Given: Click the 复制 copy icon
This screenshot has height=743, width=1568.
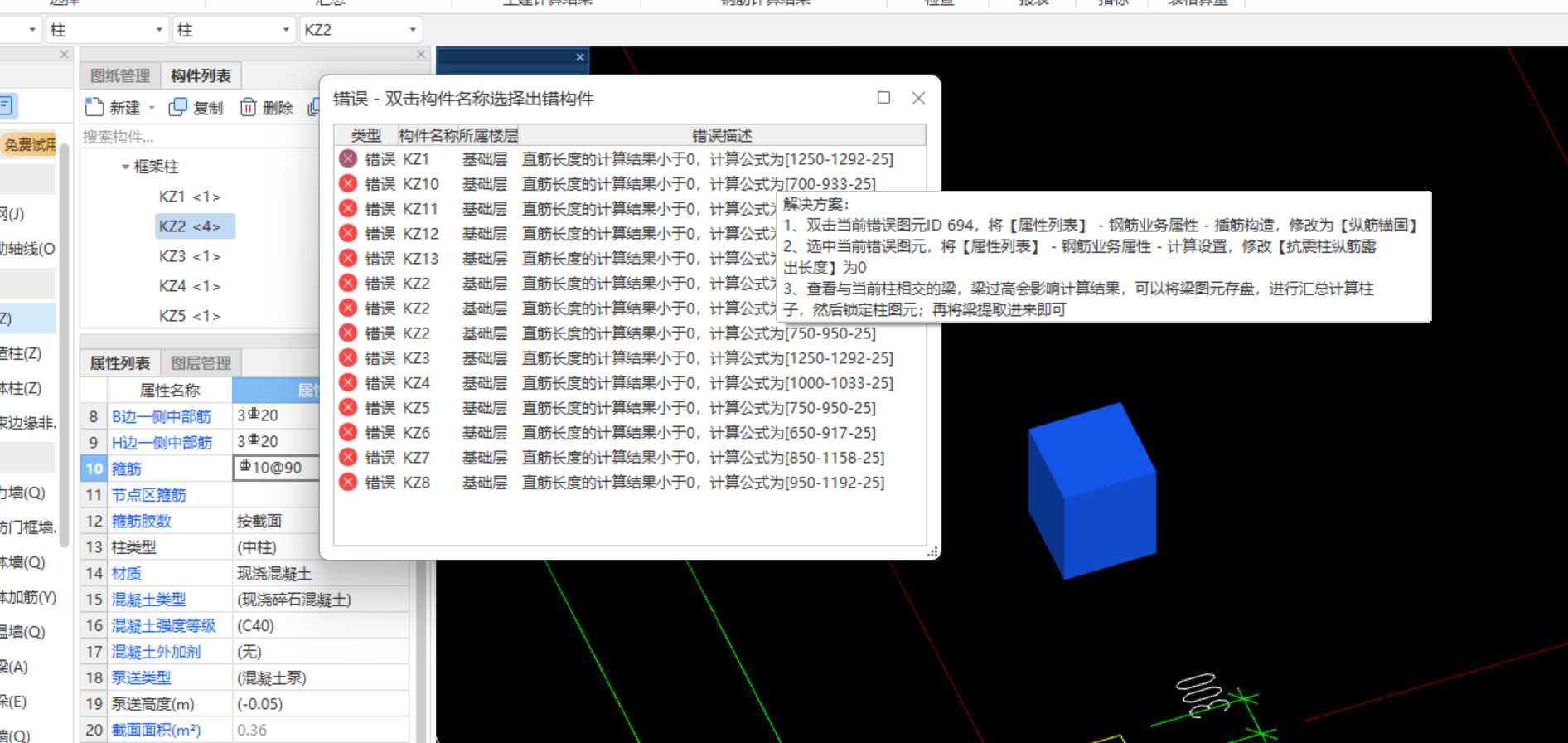Looking at the screenshot, I should pos(177,107).
